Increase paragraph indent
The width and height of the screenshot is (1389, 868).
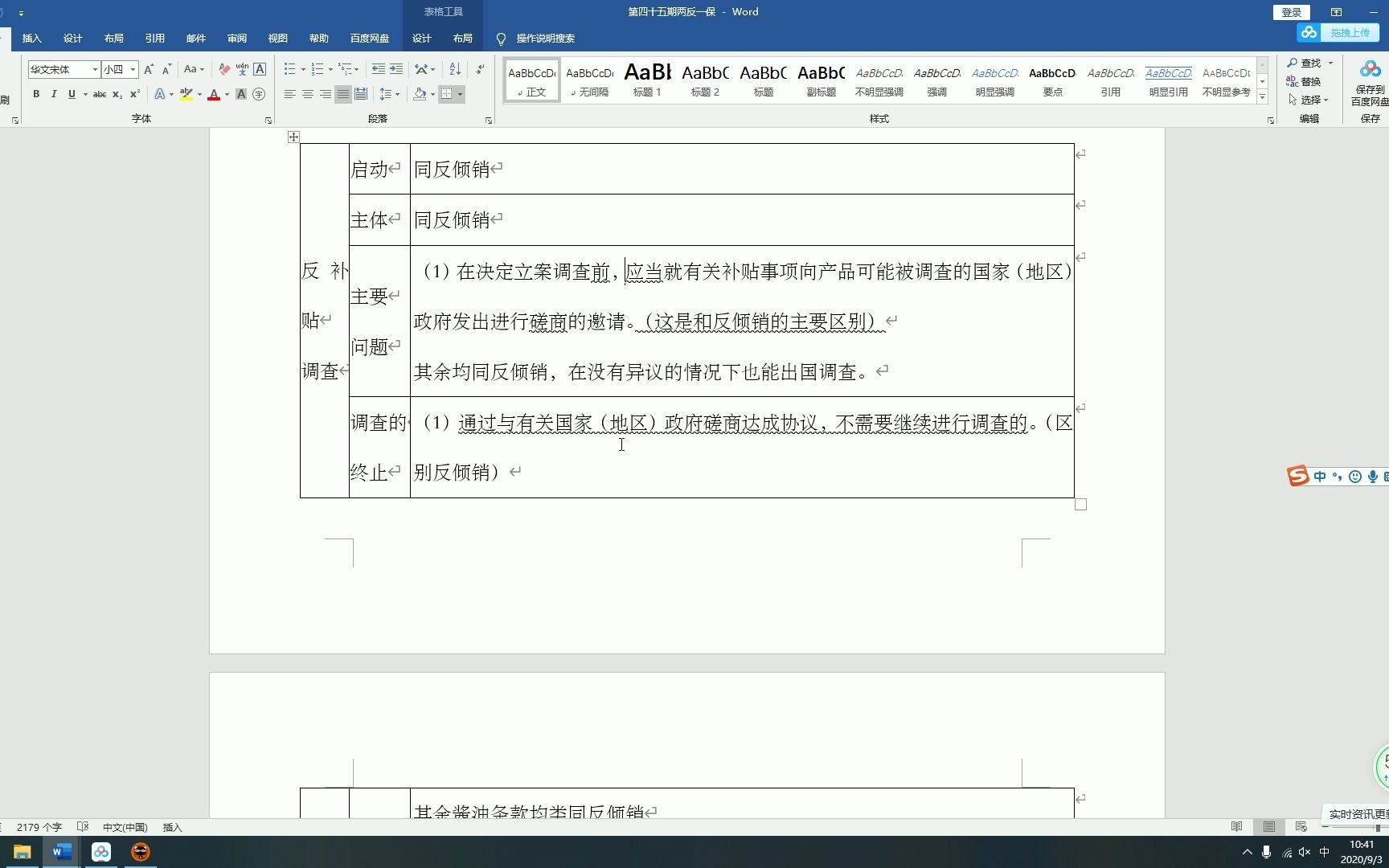(396, 69)
